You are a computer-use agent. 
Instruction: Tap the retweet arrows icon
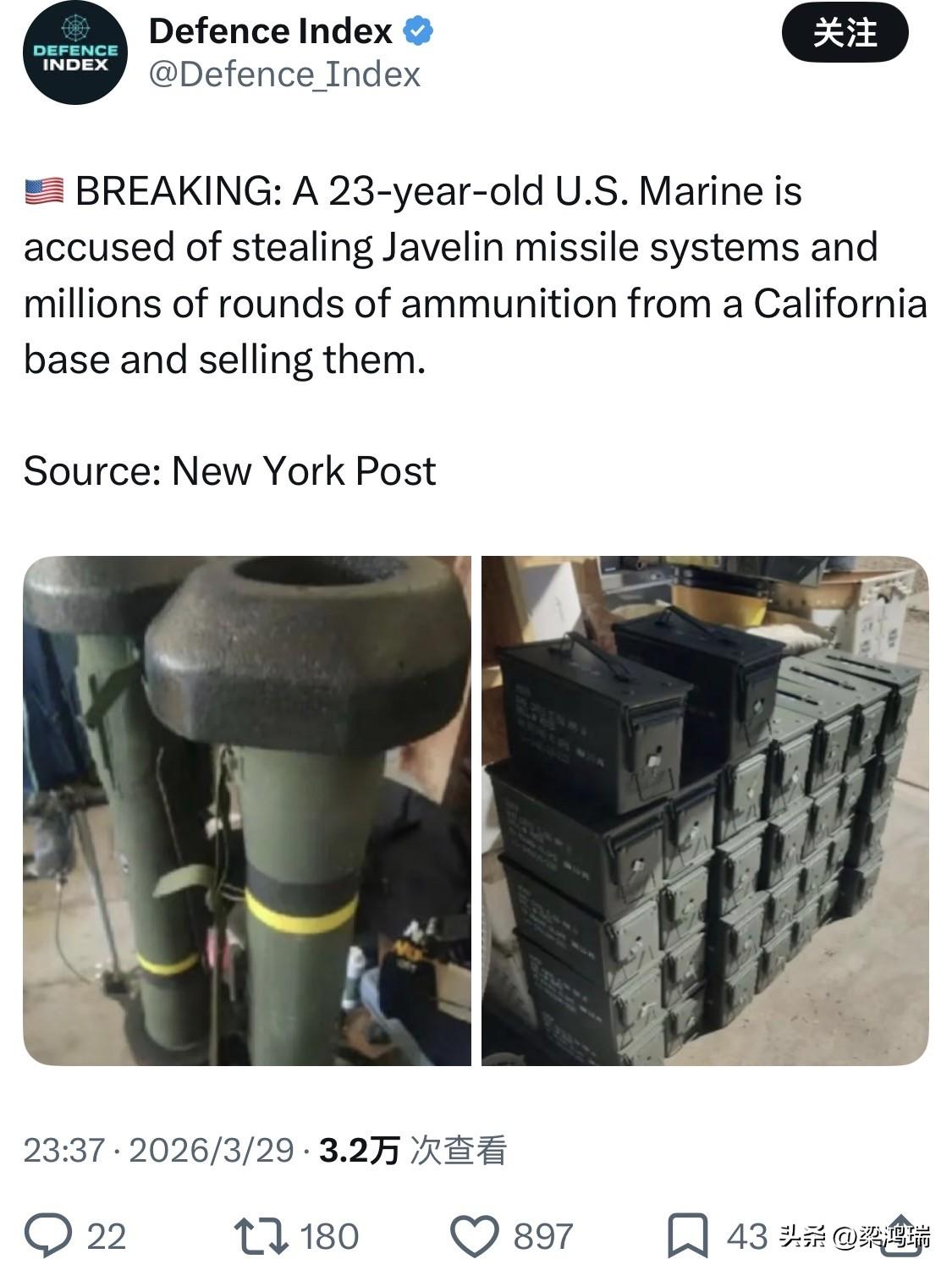click(x=261, y=1235)
